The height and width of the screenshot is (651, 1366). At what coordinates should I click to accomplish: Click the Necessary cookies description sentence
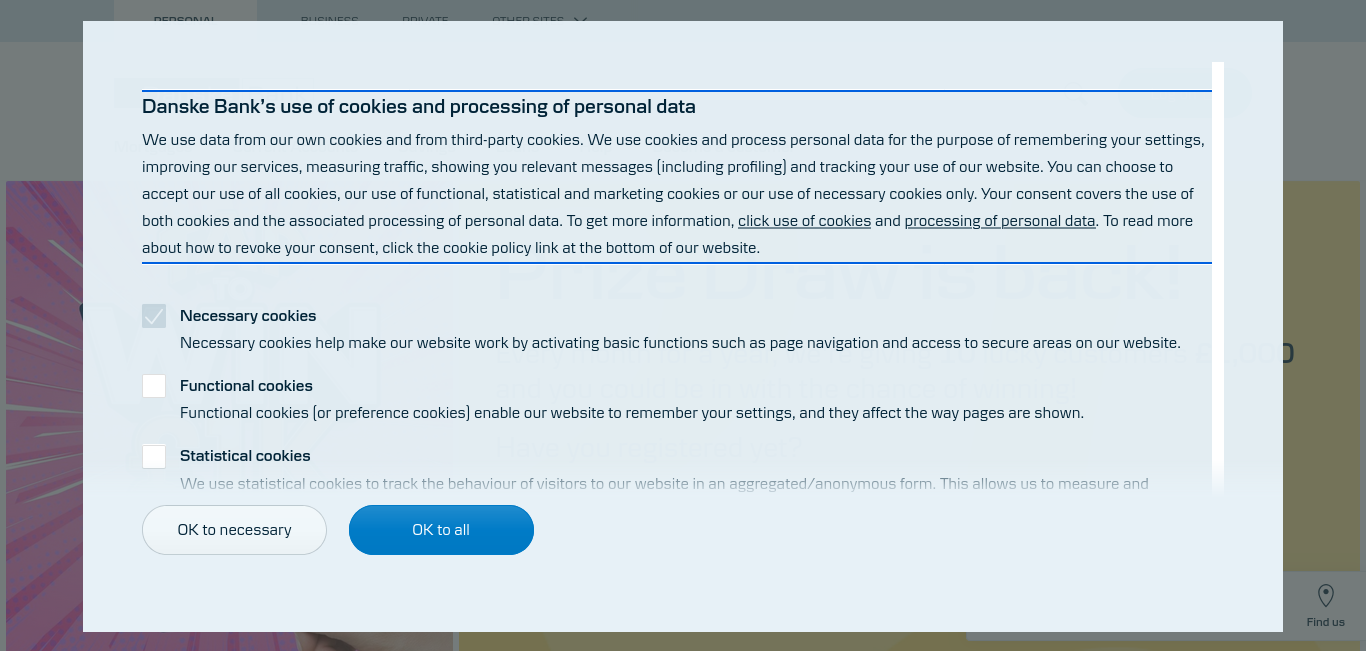click(x=680, y=343)
